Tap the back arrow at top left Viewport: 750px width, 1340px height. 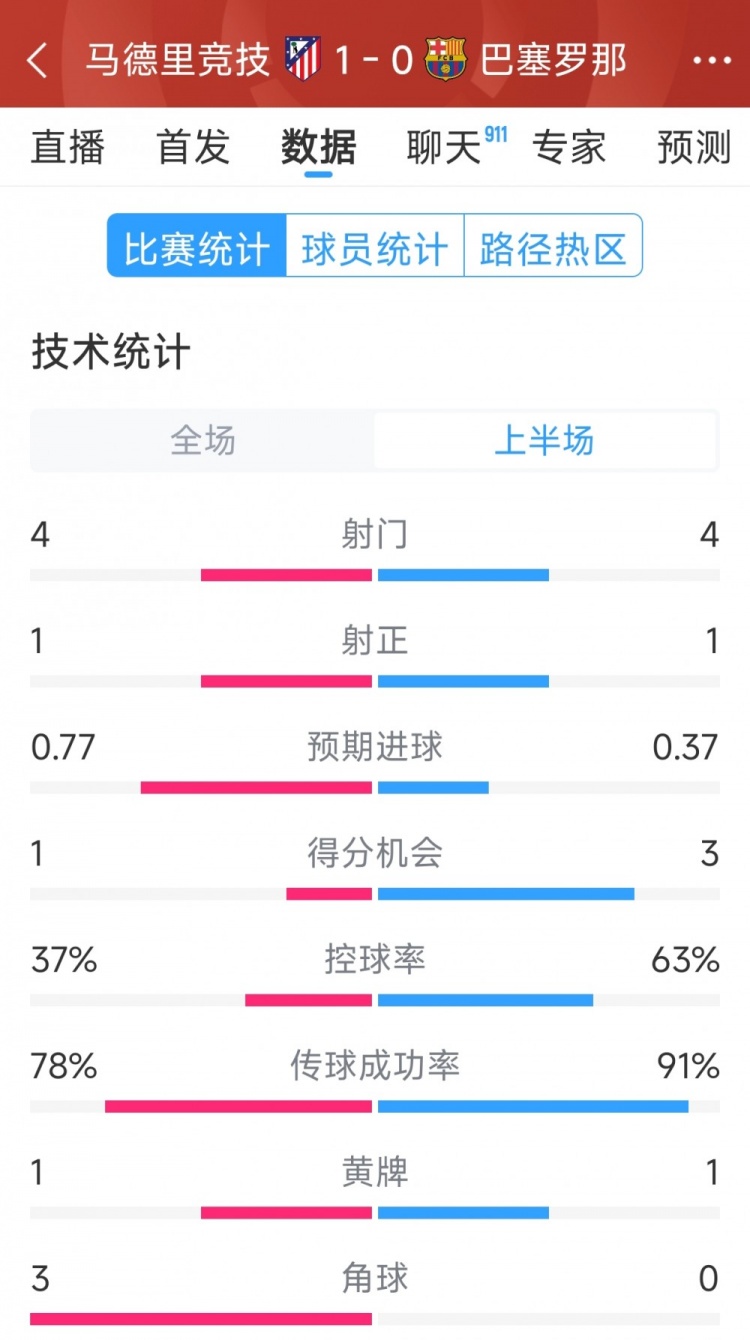(38, 61)
